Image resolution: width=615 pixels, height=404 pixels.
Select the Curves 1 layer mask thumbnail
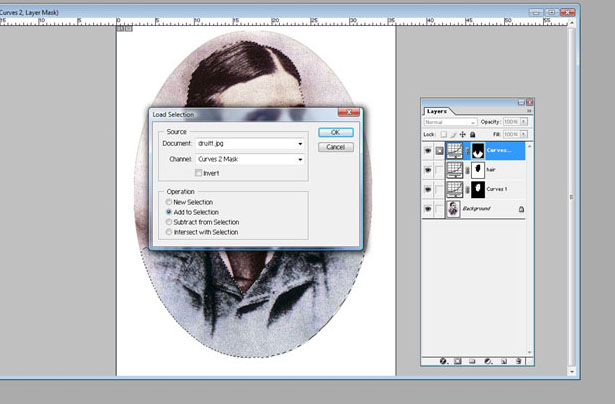[x=477, y=189]
